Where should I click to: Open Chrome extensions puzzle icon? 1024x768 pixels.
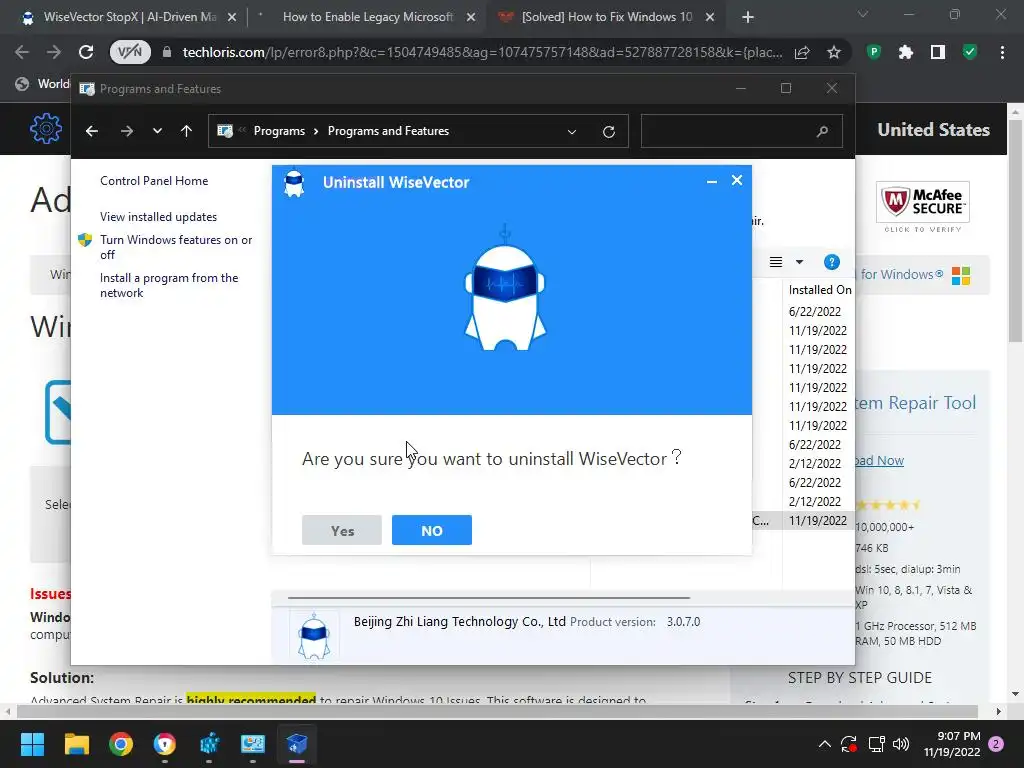pyautogui.click(x=906, y=52)
